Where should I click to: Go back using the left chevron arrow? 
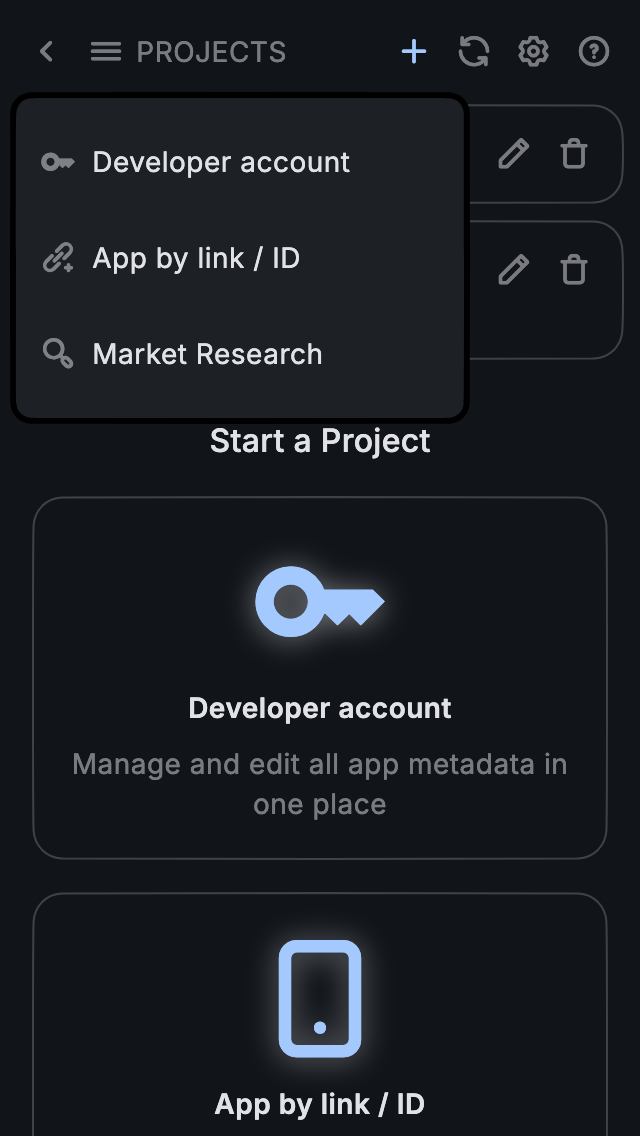(x=46, y=52)
